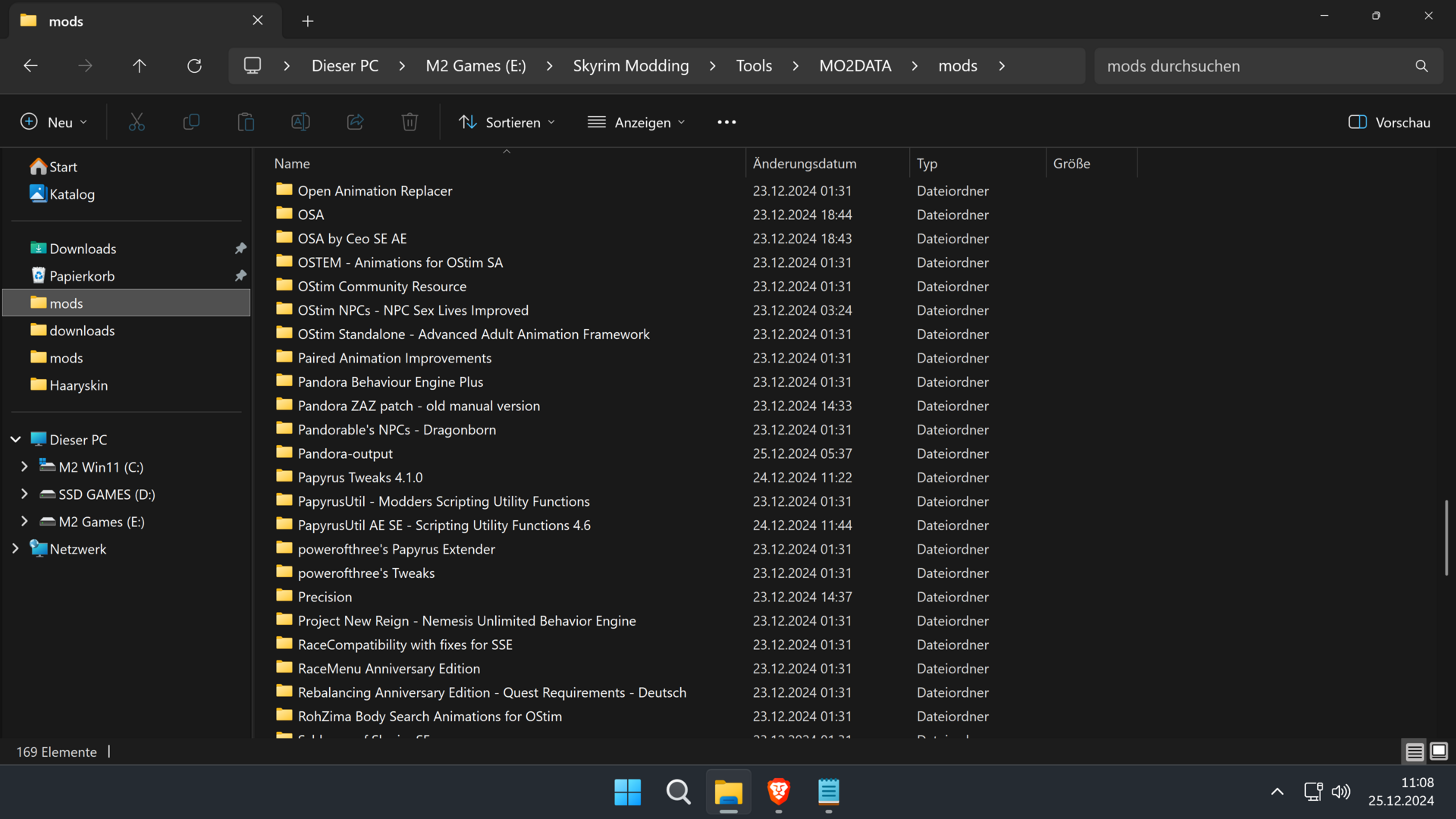Click File Explorer taskbar icon

pyautogui.click(x=729, y=792)
